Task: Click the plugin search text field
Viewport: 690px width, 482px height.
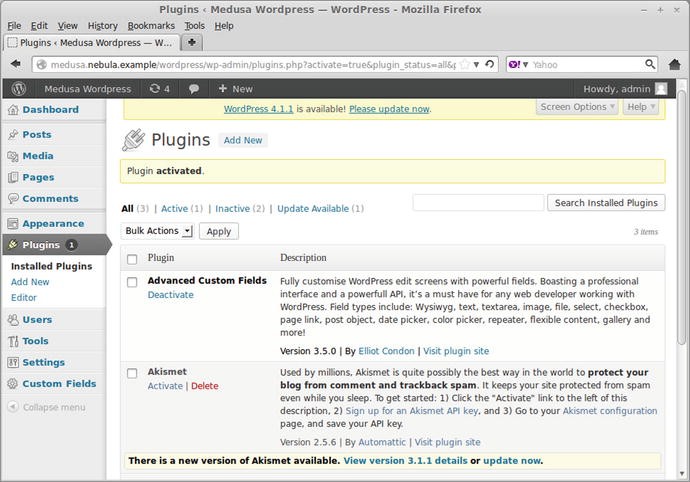Action: [x=478, y=203]
